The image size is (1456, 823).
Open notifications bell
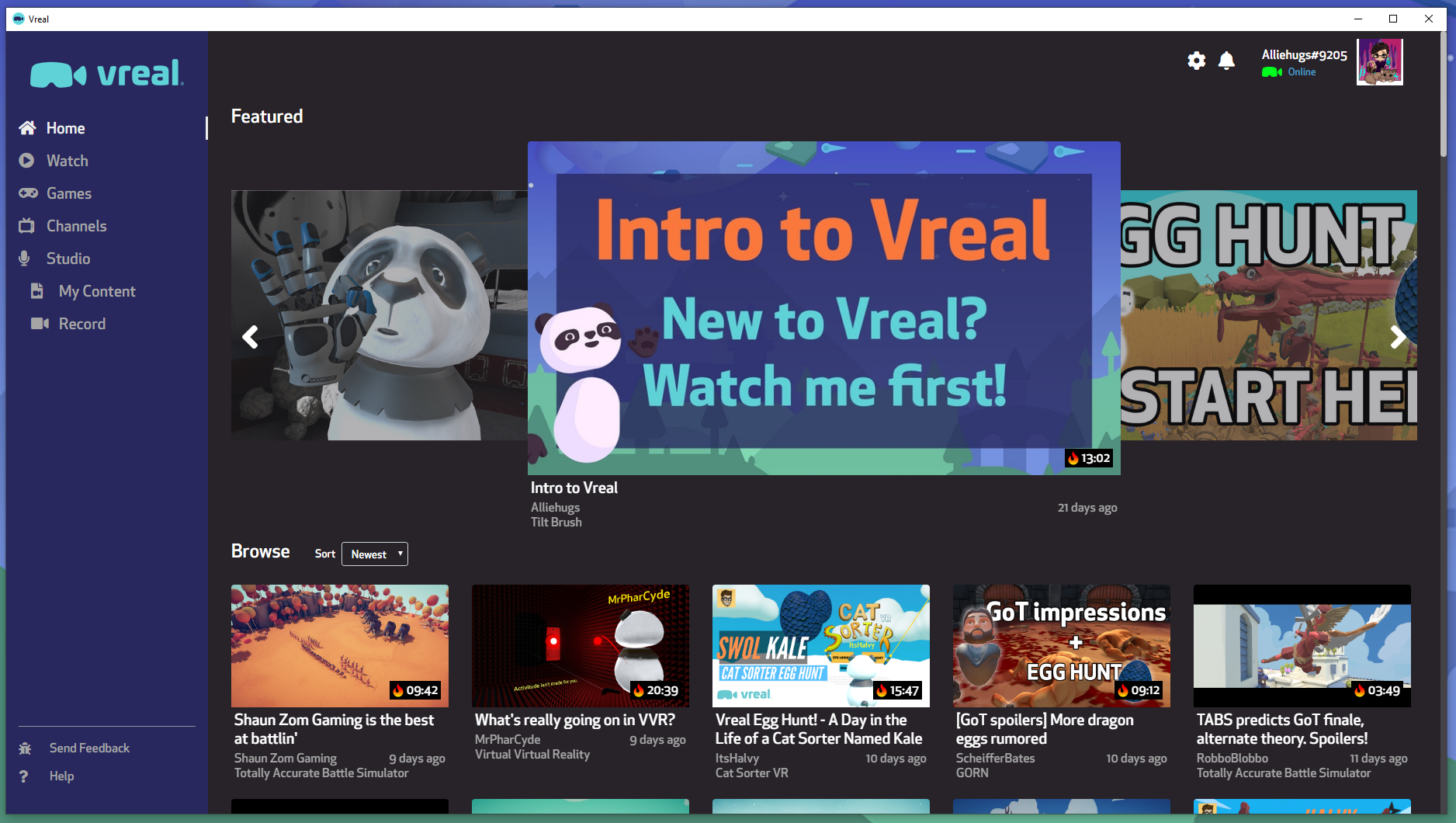click(x=1226, y=61)
